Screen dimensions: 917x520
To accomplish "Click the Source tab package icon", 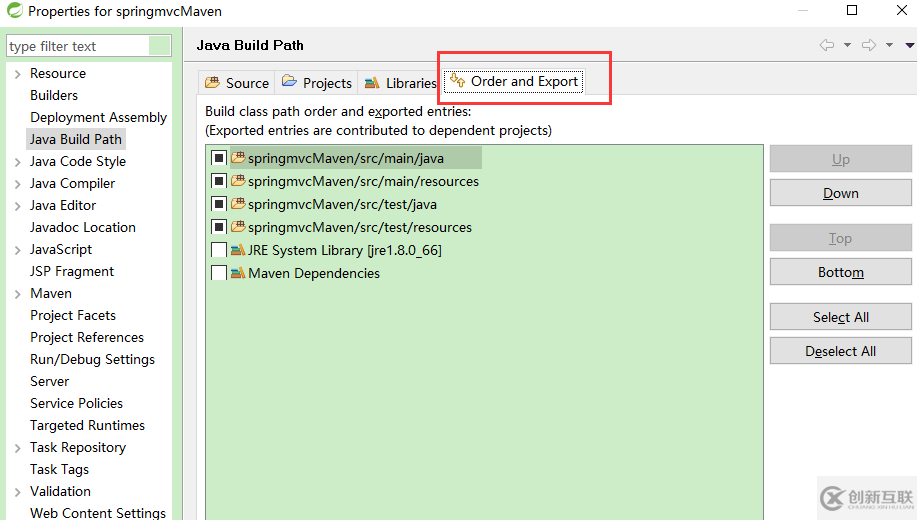I will pyautogui.click(x=212, y=83).
